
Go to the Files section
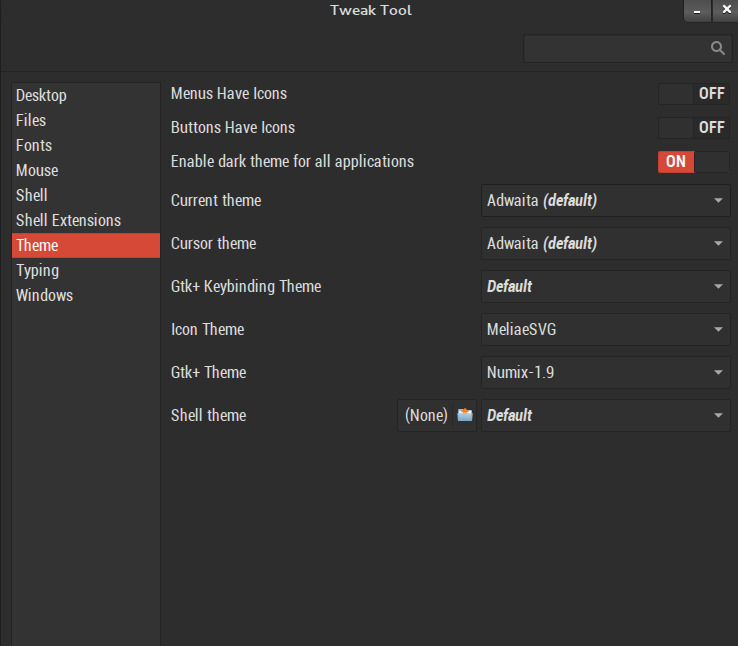coord(86,120)
